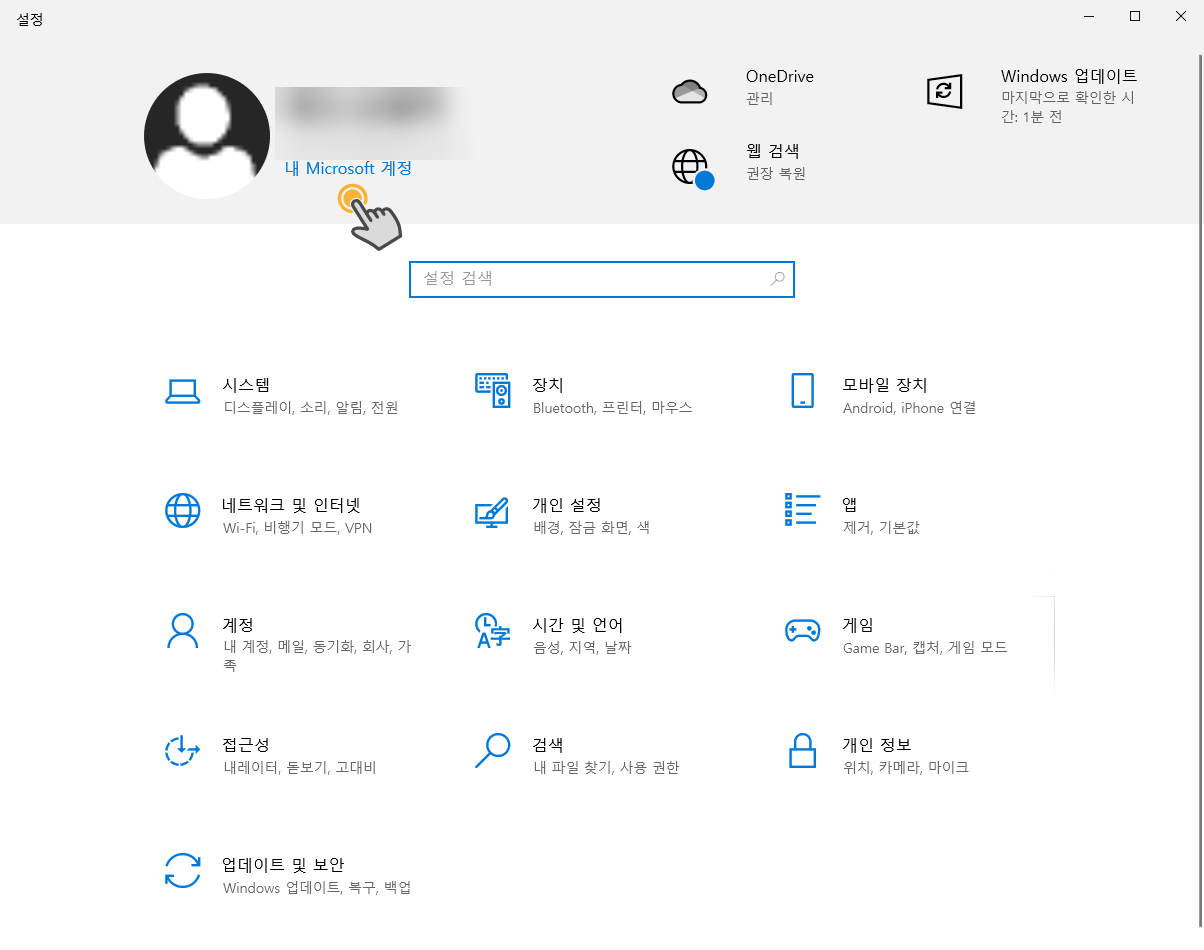Open the 게임 settings category

(858, 625)
